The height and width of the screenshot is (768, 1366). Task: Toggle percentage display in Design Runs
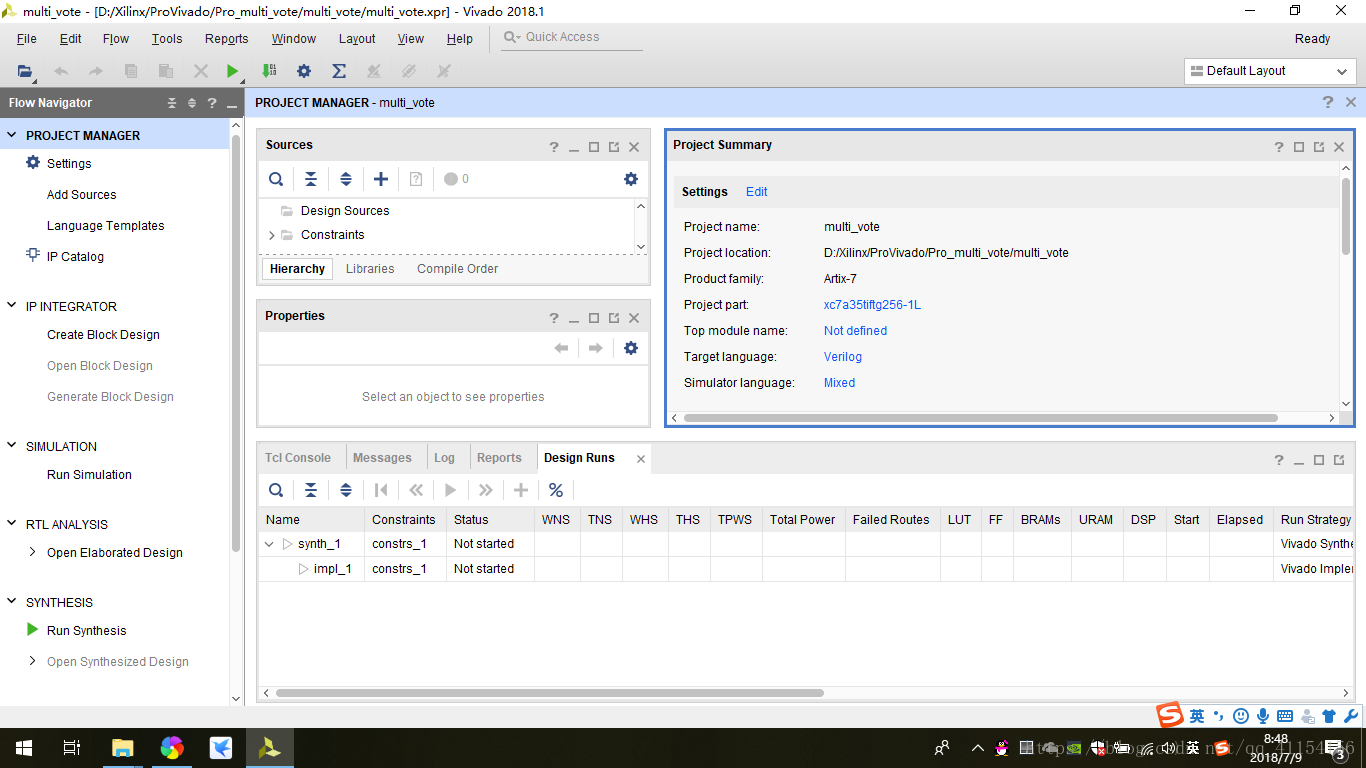tap(556, 490)
